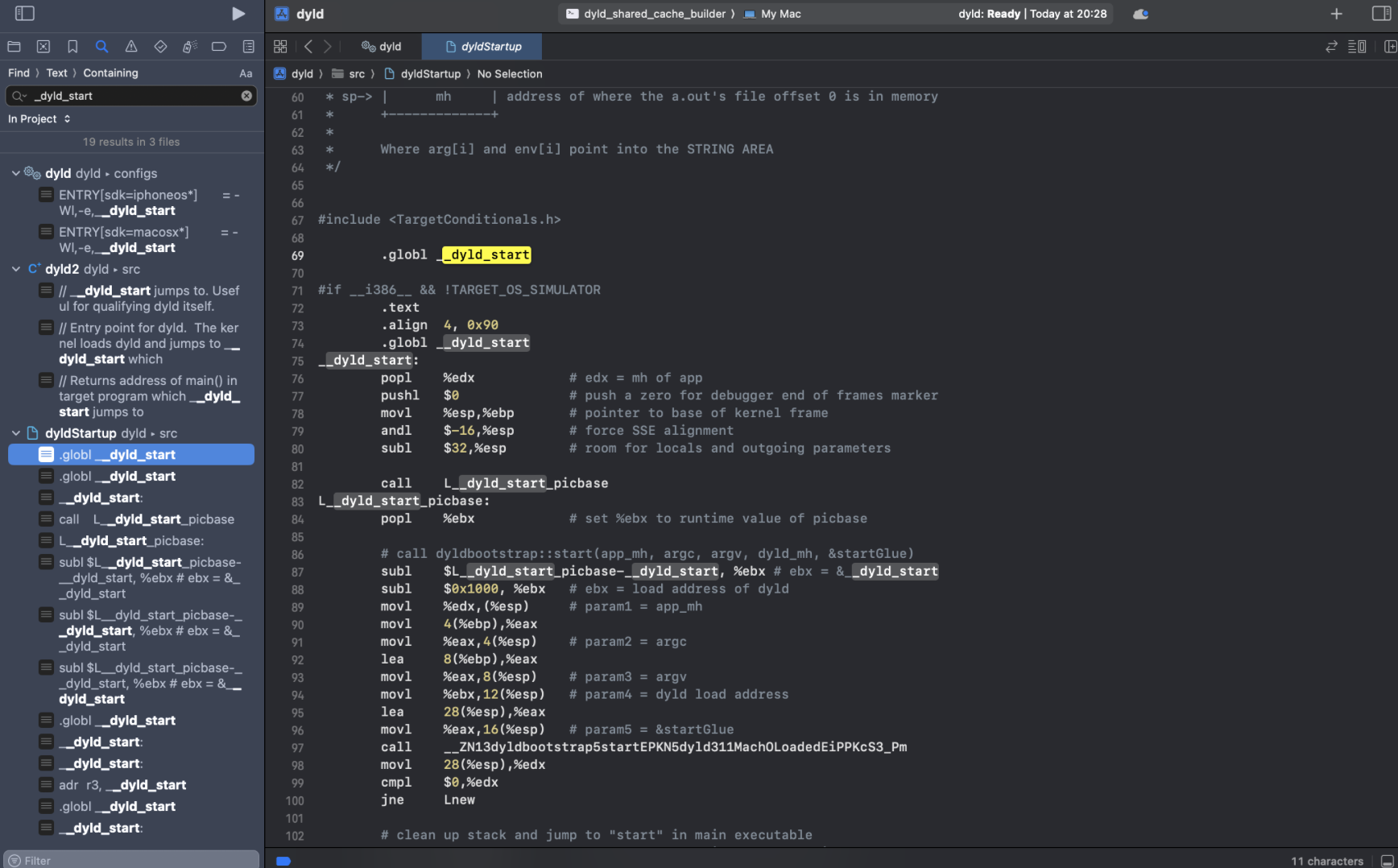Open the Project navigator
The width and height of the screenshot is (1398, 868).
[x=14, y=47]
